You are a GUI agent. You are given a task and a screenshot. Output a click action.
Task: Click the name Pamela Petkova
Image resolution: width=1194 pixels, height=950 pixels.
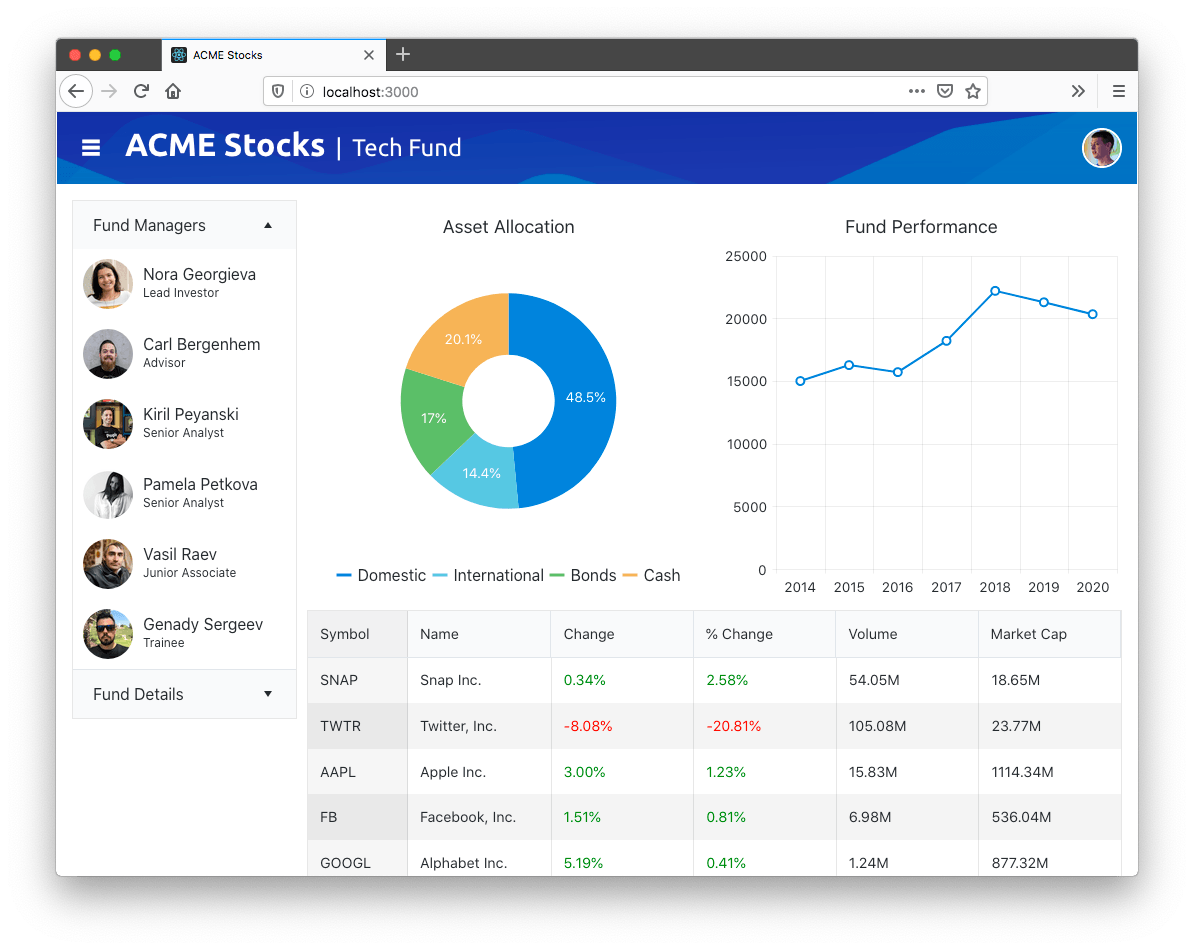200,484
